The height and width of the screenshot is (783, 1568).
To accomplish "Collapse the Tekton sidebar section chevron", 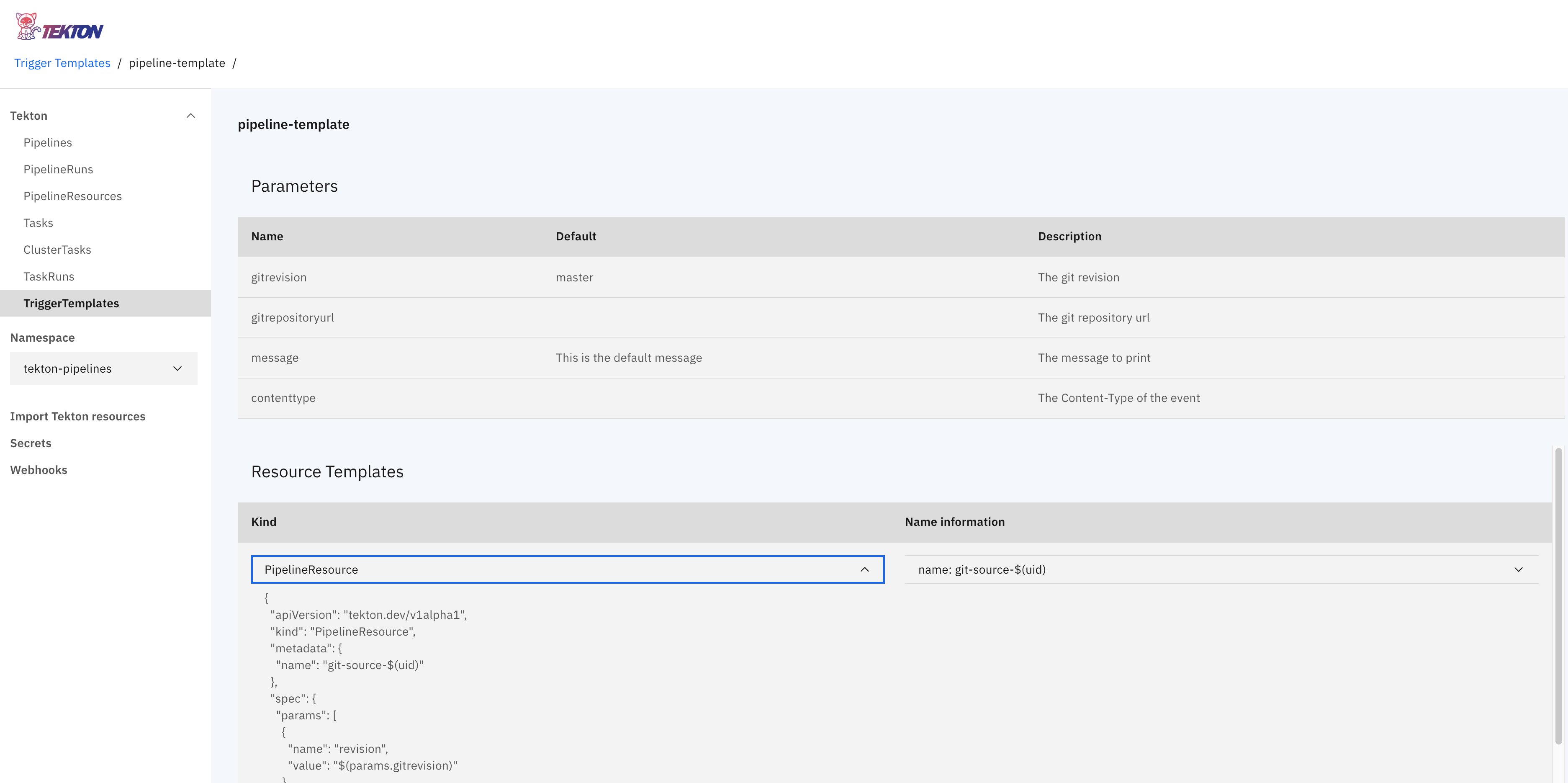I will click(190, 116).
